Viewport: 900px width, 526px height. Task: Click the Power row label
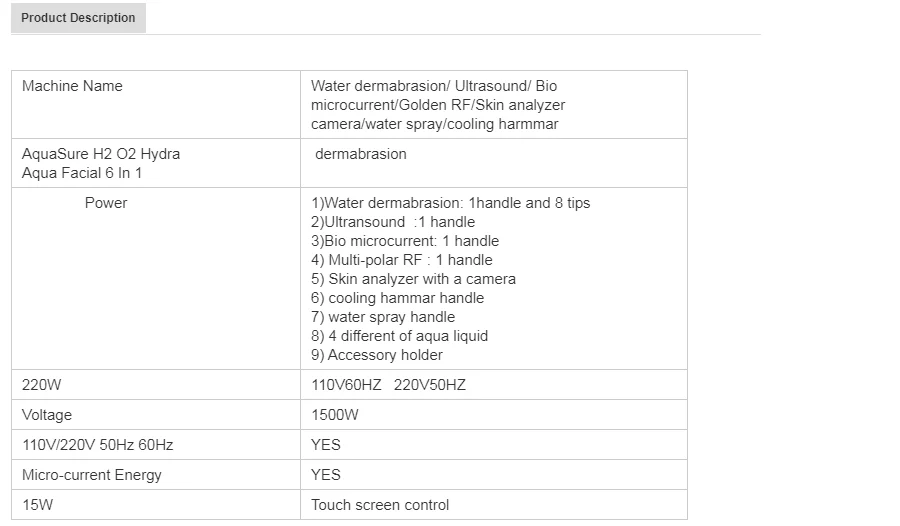point(106,203)
